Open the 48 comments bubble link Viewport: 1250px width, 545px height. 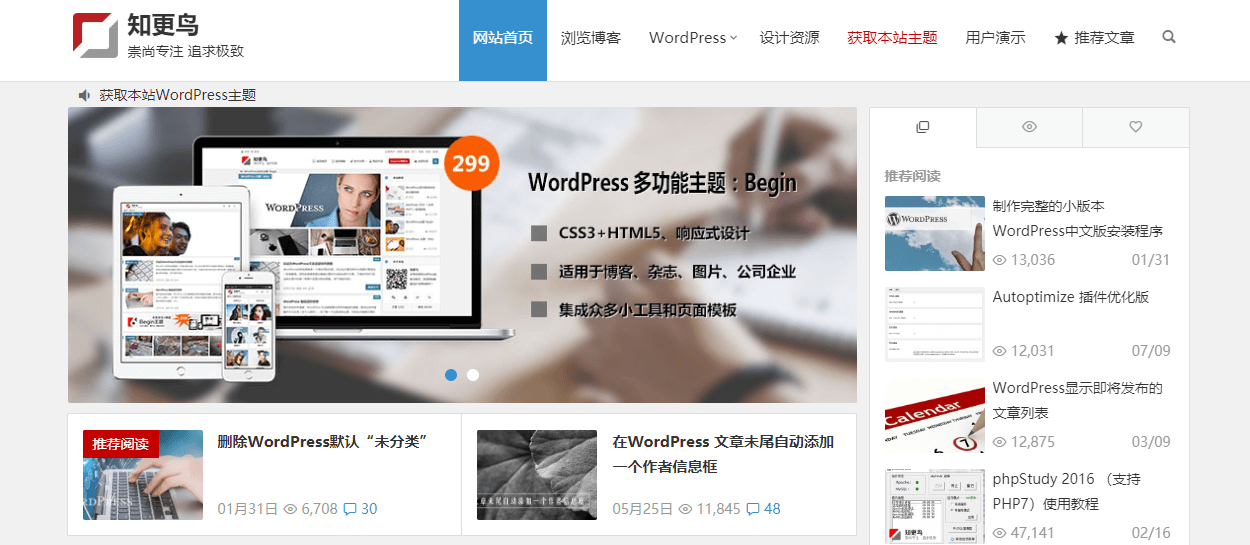click(x=763, y=509)
